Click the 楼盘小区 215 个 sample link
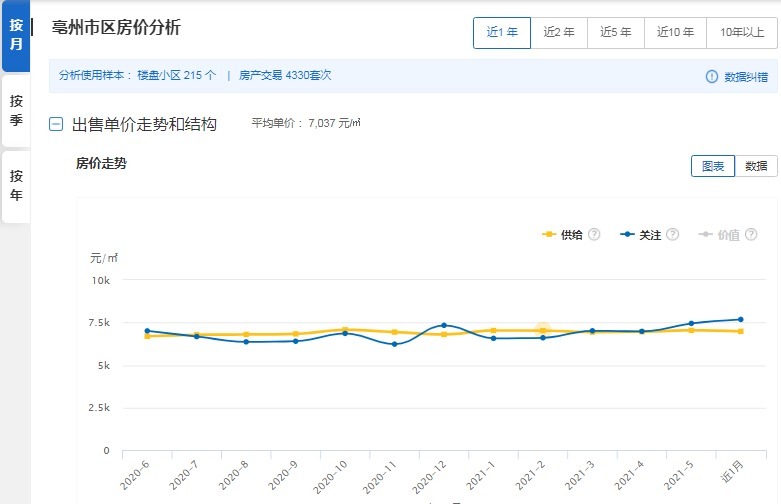Image resolution: width=781 pixels, height=504 pixels. click(x=176, y=75)
